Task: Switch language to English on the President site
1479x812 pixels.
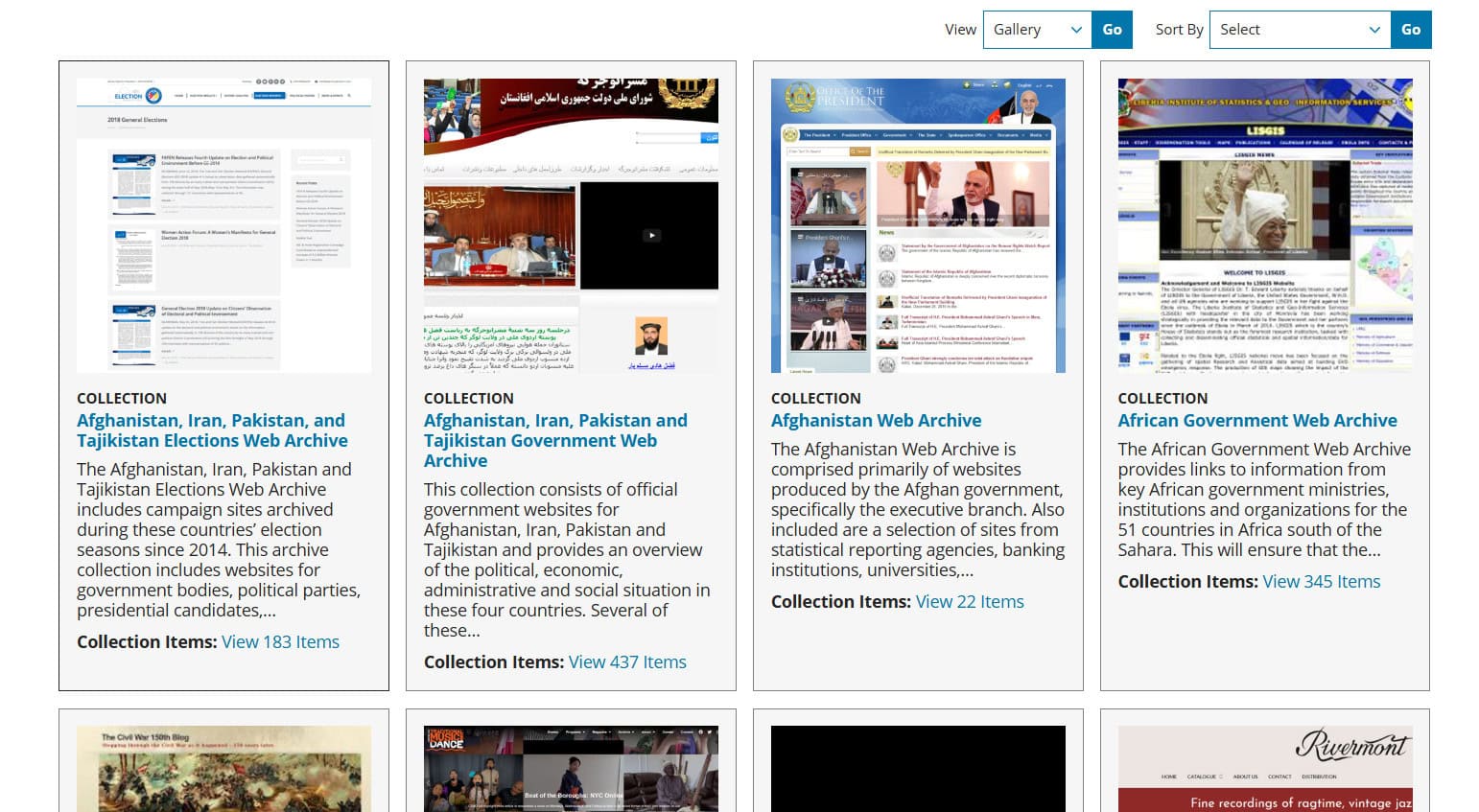Action: click(1024, 84)
